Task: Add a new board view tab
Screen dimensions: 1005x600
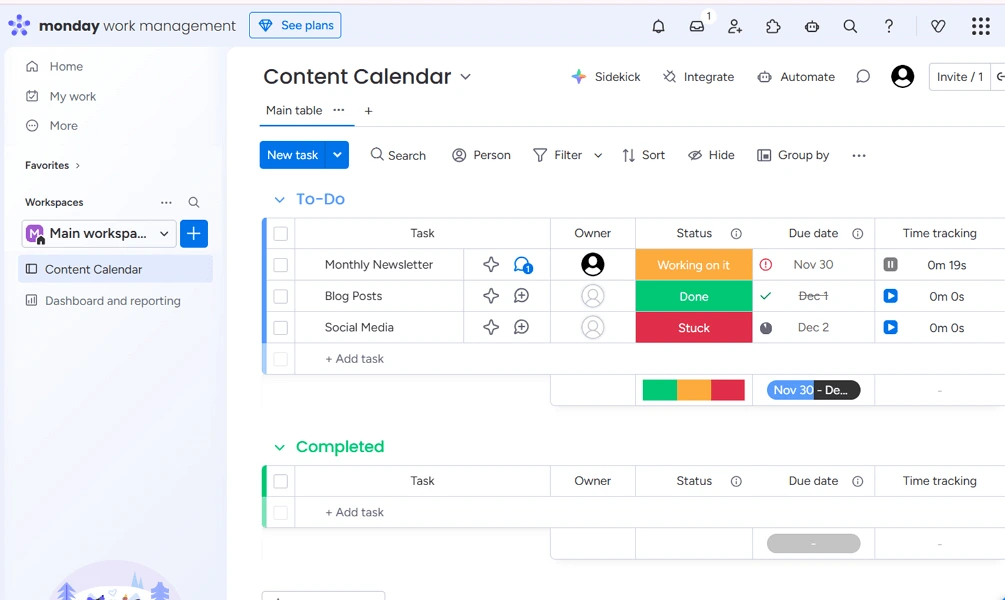Action: [x=369, y=111]
